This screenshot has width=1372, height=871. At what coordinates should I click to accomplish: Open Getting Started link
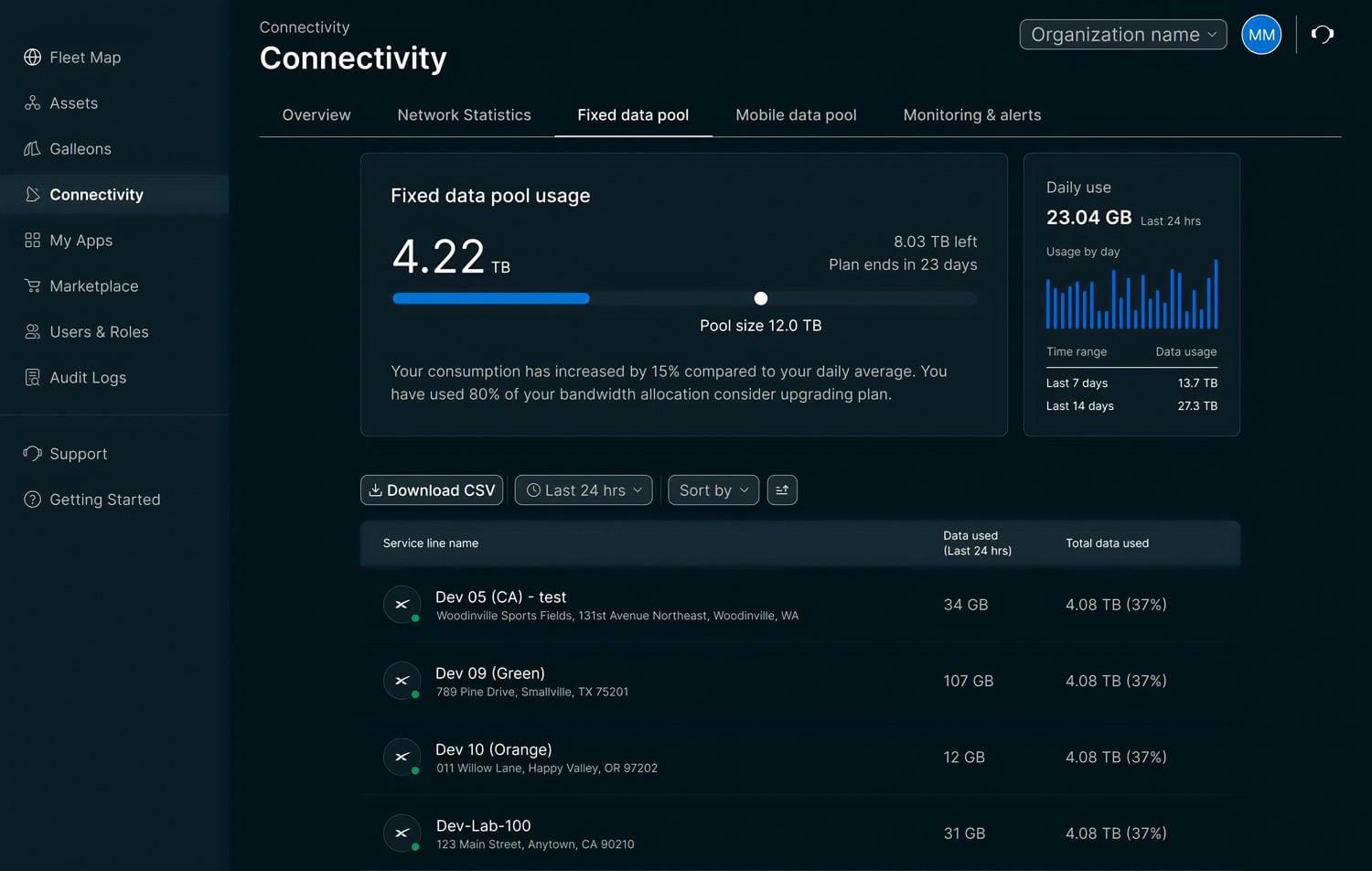105,500
